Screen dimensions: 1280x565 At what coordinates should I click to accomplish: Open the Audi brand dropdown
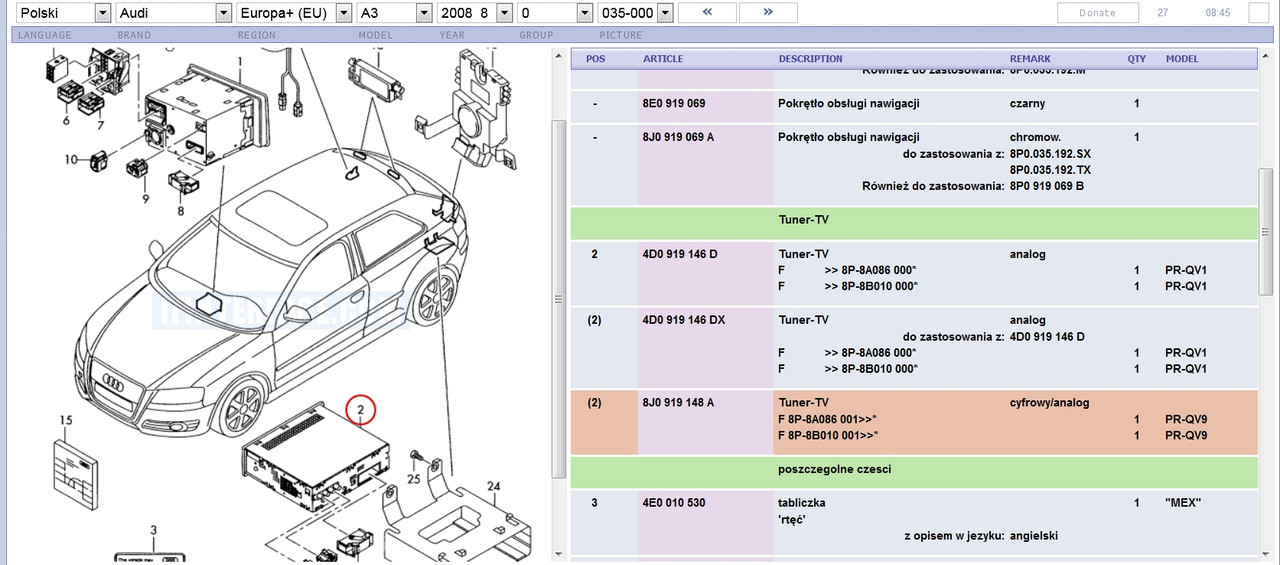(x=174, y=13)
